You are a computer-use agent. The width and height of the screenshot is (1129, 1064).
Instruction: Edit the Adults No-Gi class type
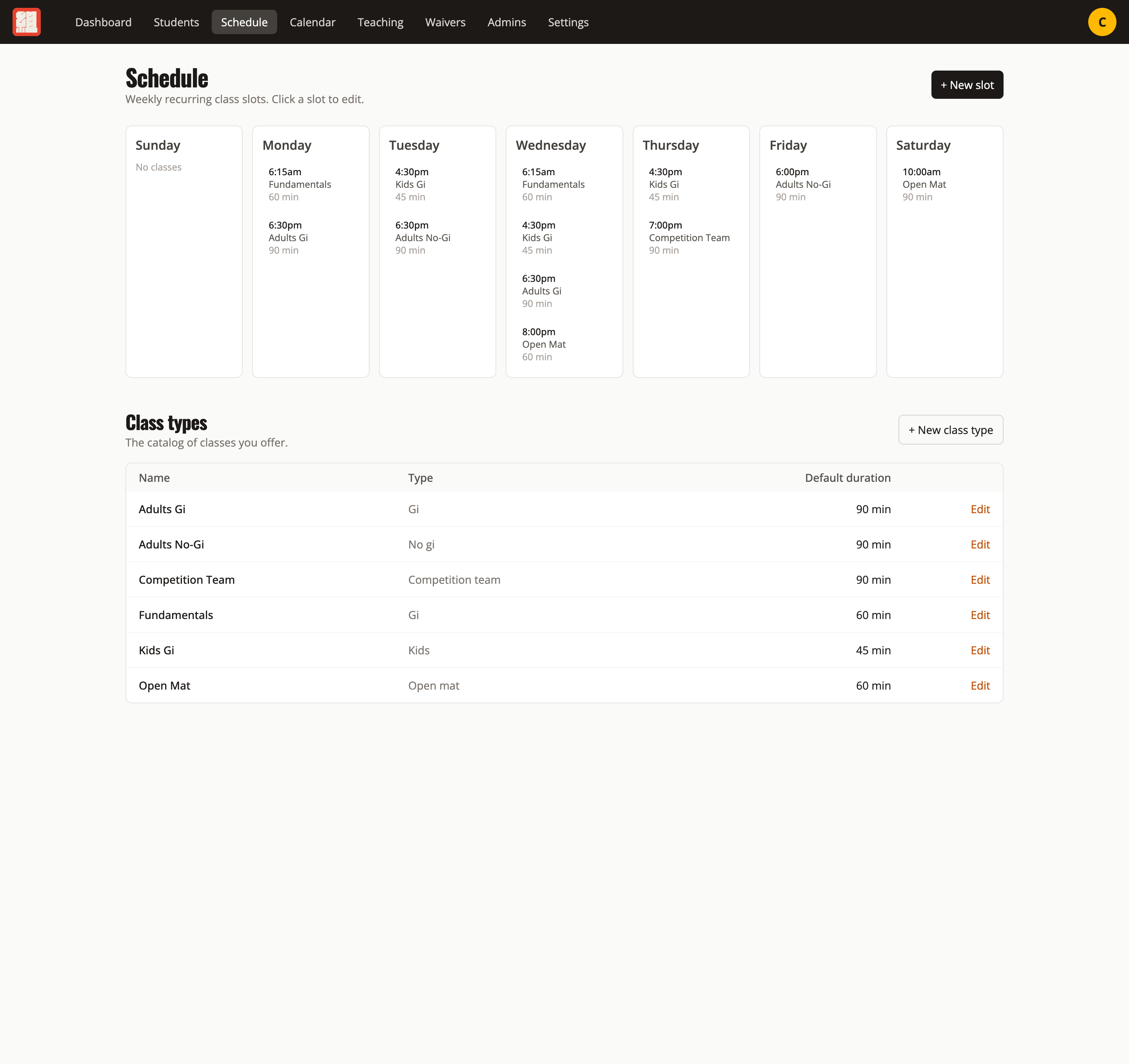[980, 544]
